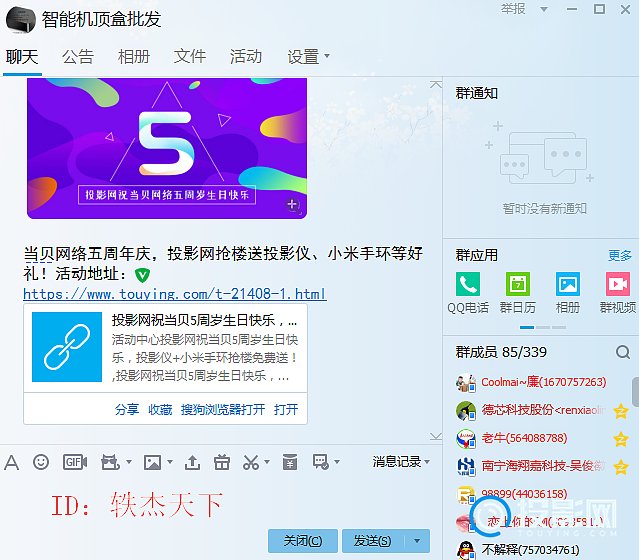Open the sticker face icon in toolbar
The height and width of the screenshot is (560, 639).
pyautogui.click(x=110, y=462)
